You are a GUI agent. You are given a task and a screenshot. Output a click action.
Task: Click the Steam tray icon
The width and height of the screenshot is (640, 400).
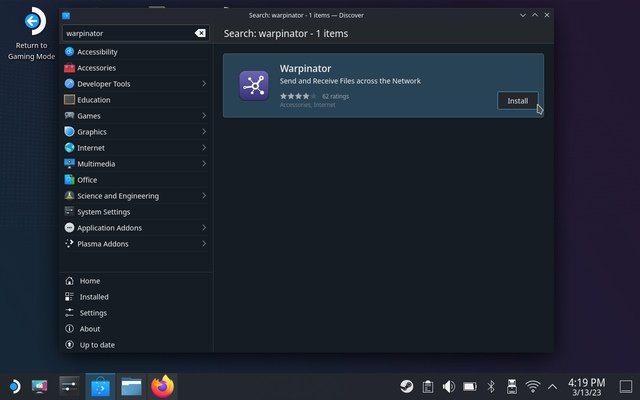407,386
